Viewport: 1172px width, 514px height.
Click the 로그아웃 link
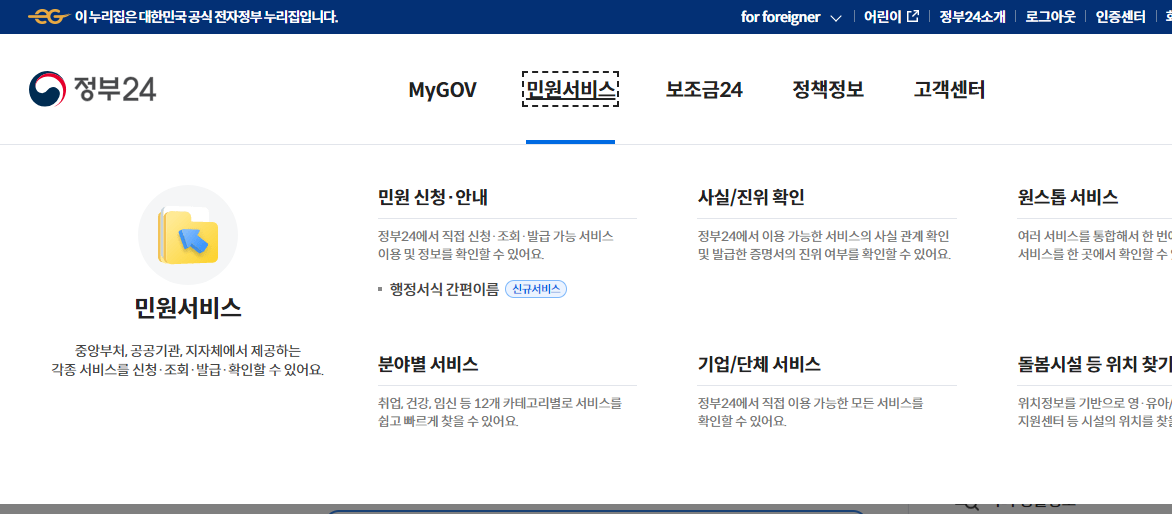pos(1051,16)
